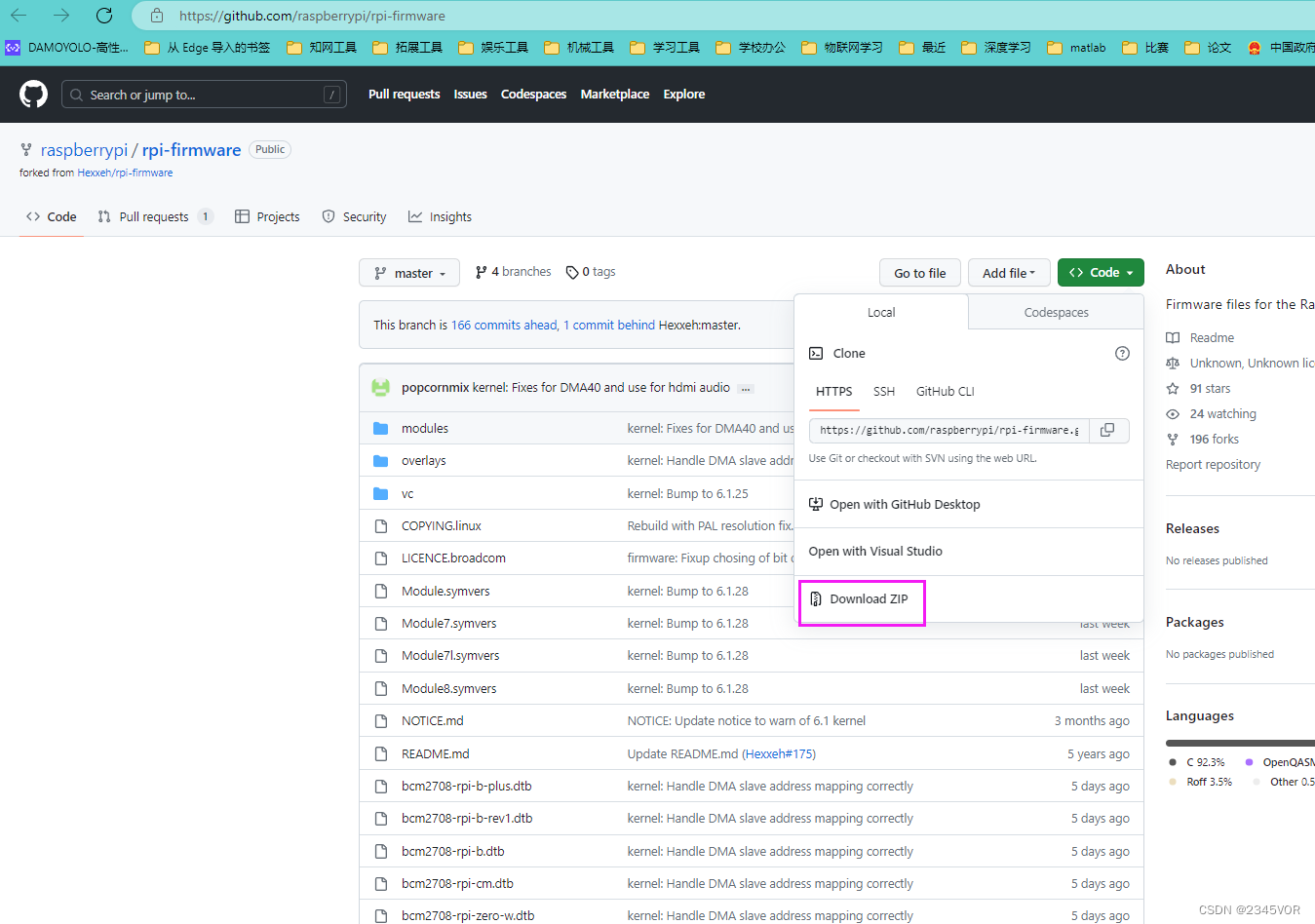Click the overlays folder icon
The image size is (1315, 924).
(x=381, y=460)
